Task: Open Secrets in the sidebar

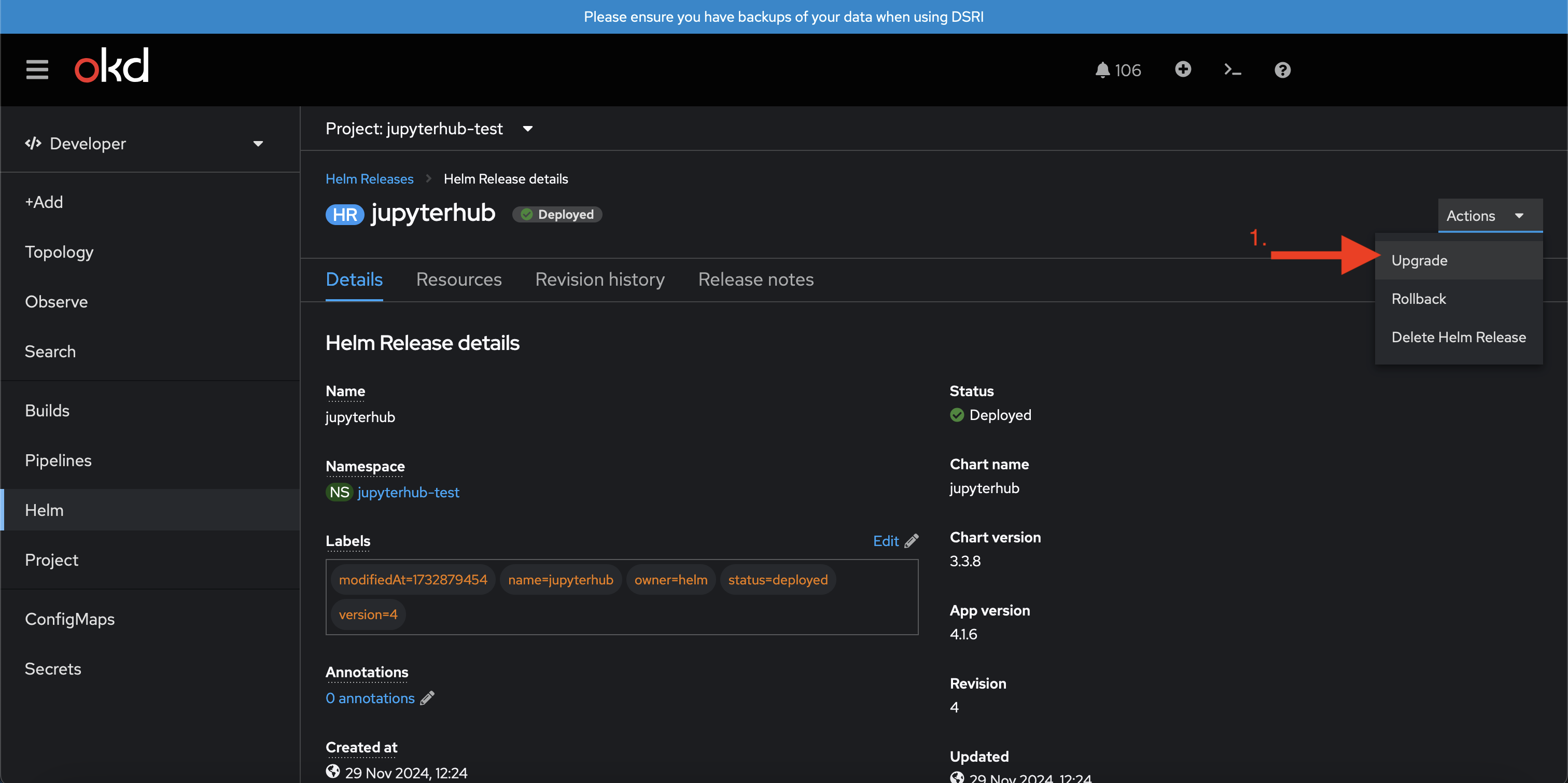Action: (150, 669)
